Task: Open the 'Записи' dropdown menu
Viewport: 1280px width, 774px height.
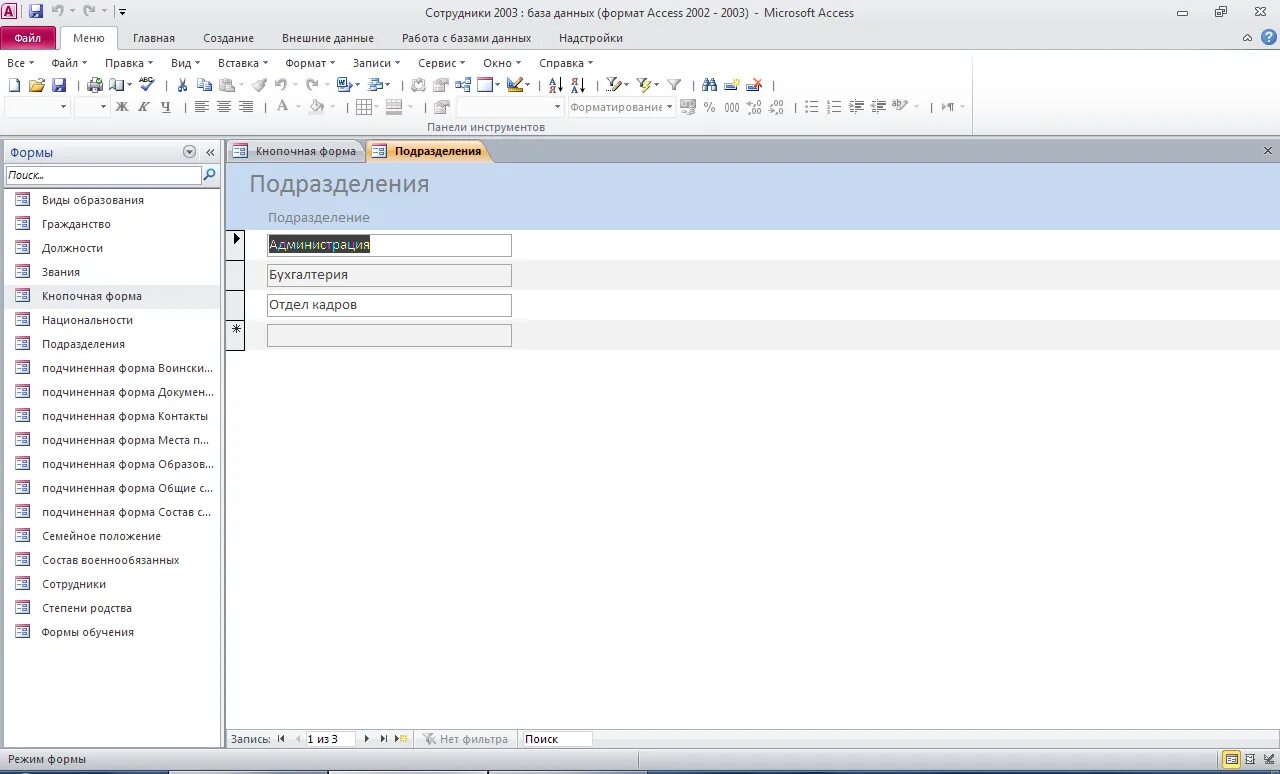Action: (376, 63)
